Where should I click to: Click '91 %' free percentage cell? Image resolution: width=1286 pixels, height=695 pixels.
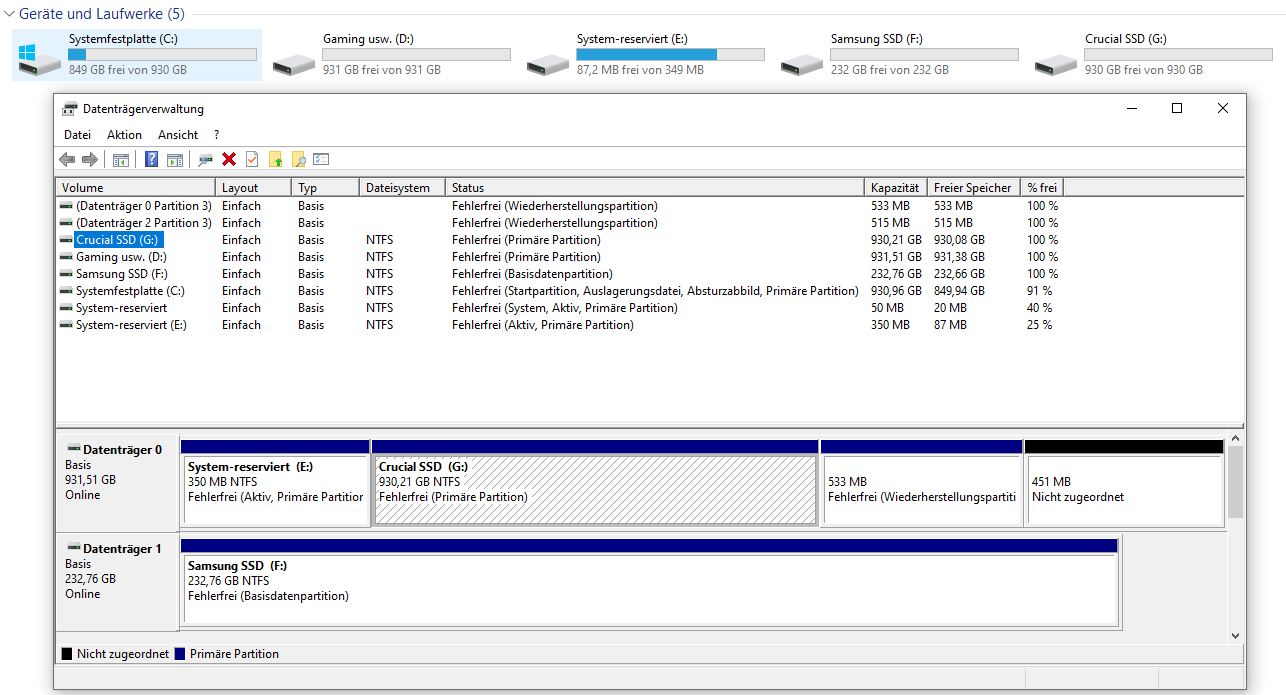[1040, 291]
